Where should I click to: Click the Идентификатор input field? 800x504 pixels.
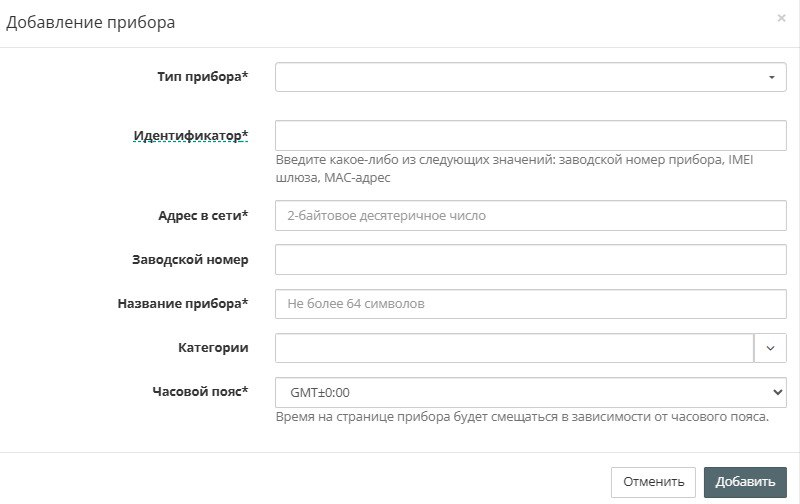click(530, 135)
